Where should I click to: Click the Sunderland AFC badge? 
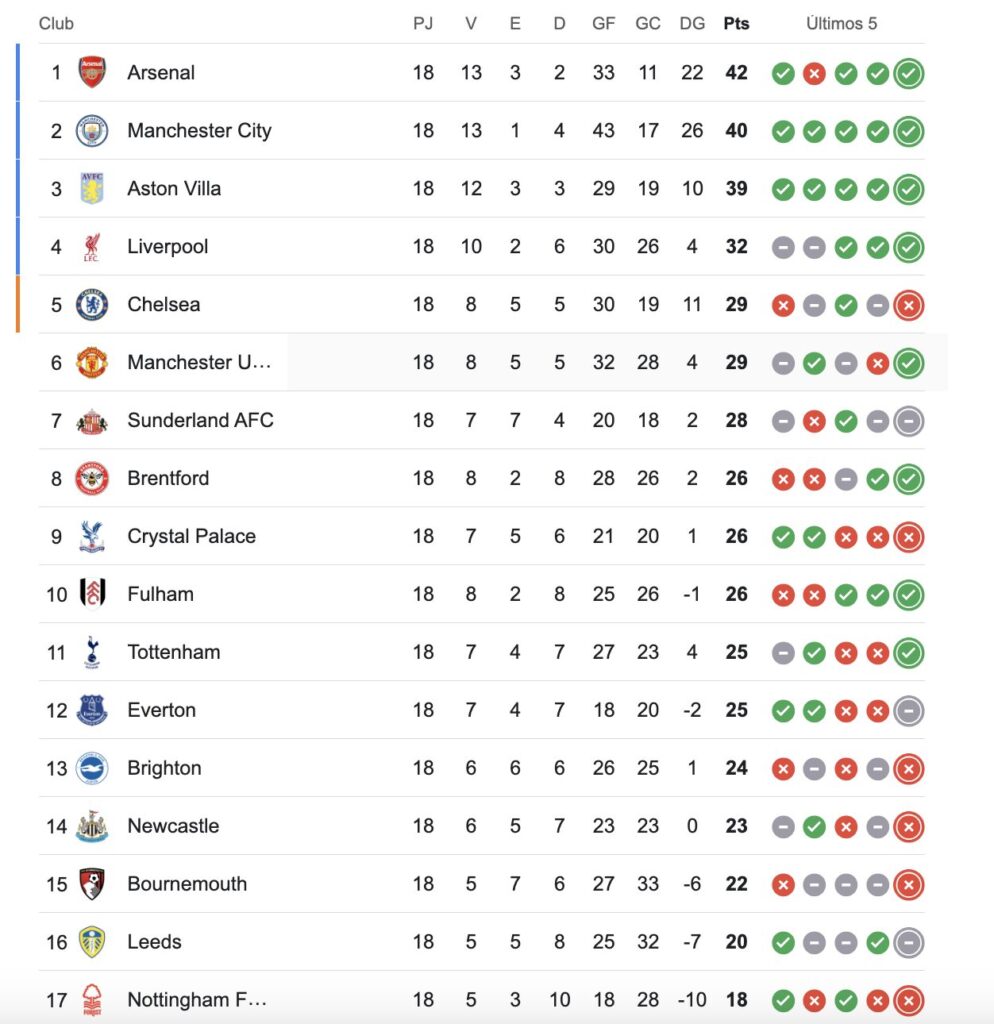coord(92,421)
